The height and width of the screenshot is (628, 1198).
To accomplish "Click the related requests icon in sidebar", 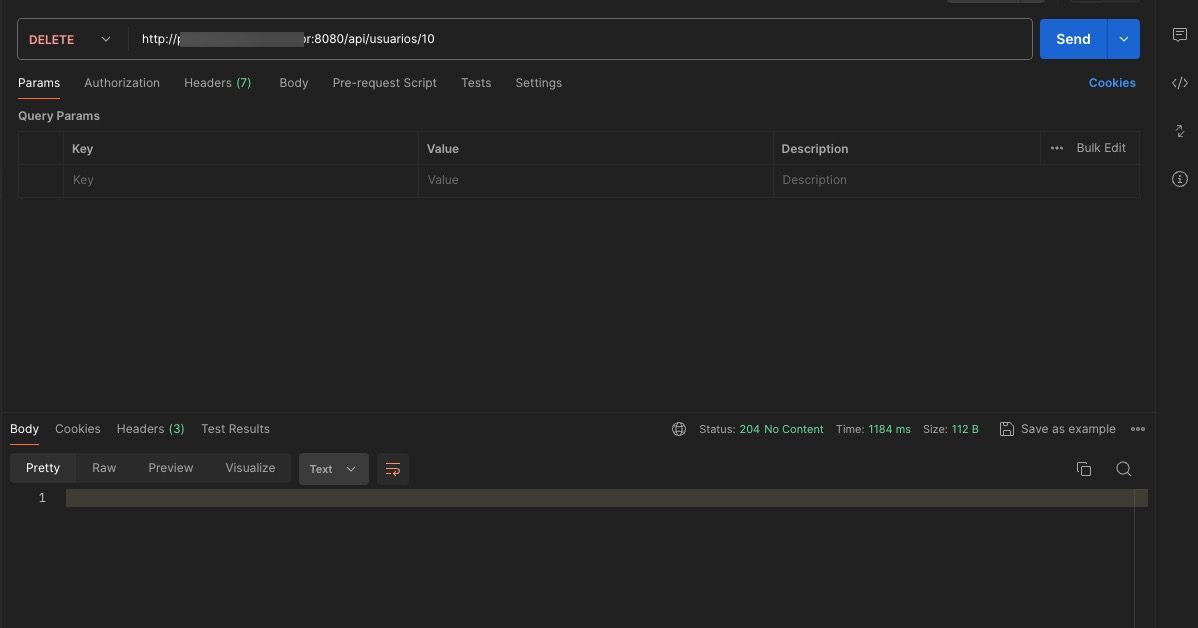I will [1179, 131].
